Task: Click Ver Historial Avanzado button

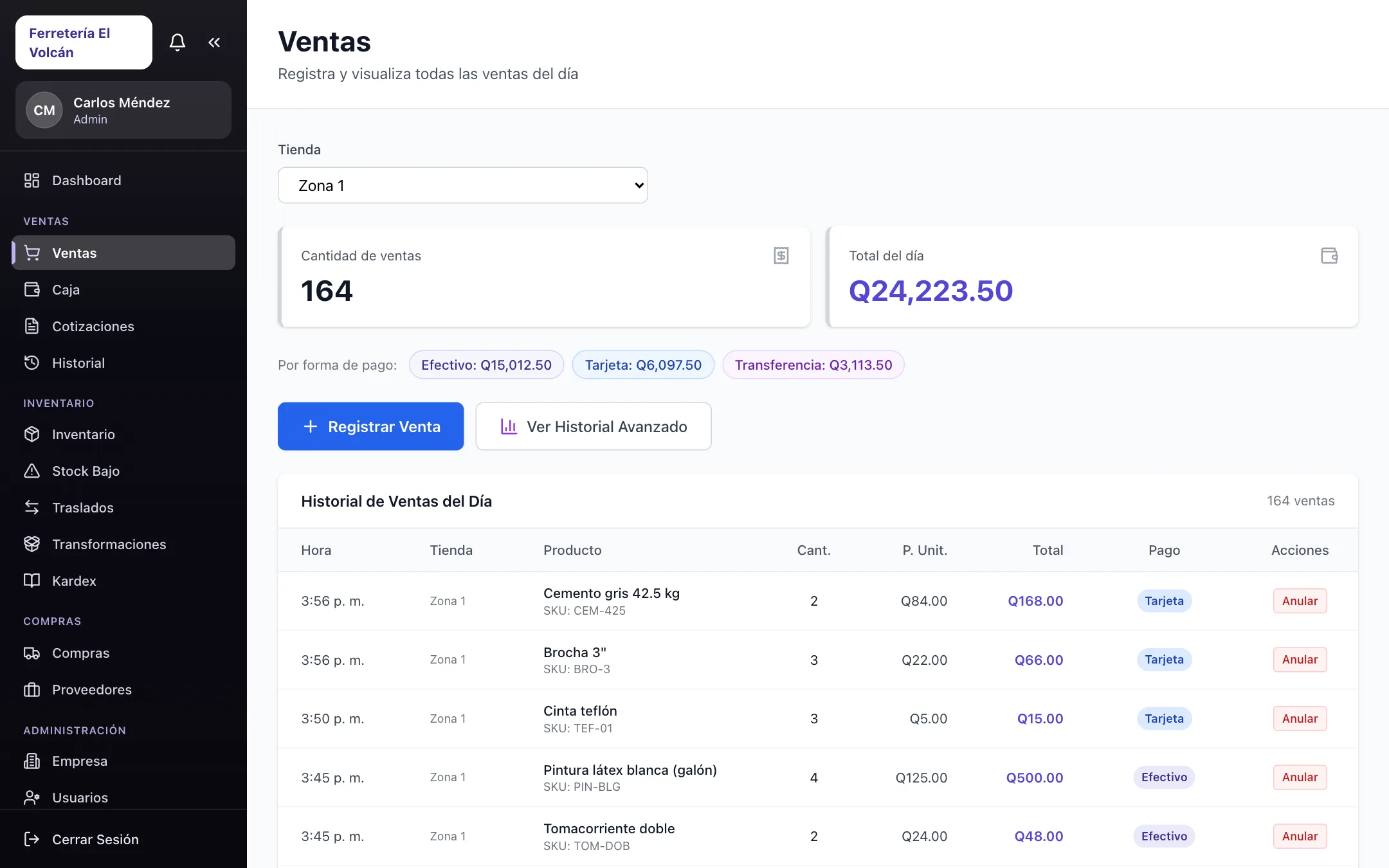Action: (593, 426)
